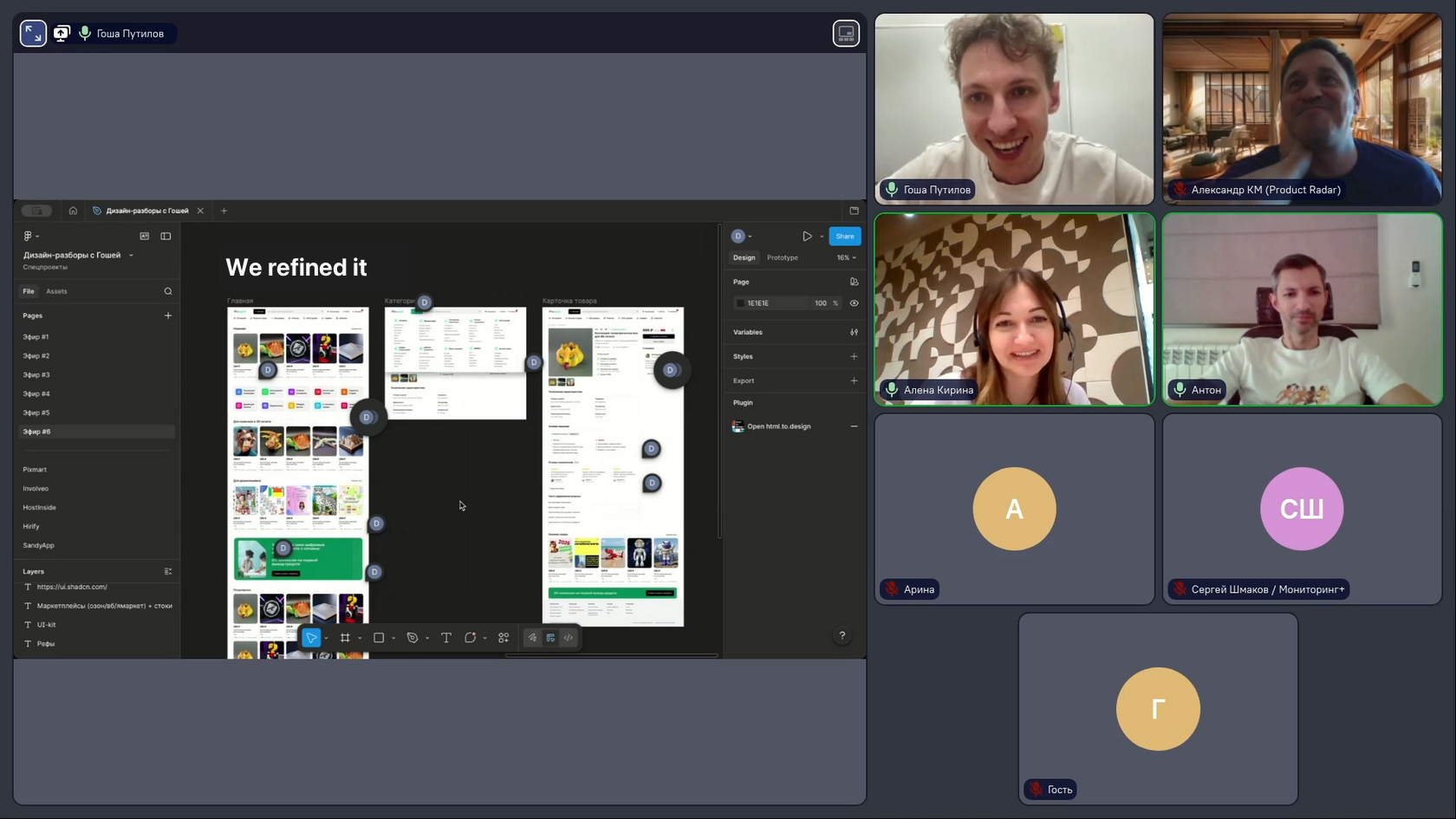Add a new style
1456x819 pixels.
pyautogui.click(x=854, y=356)
